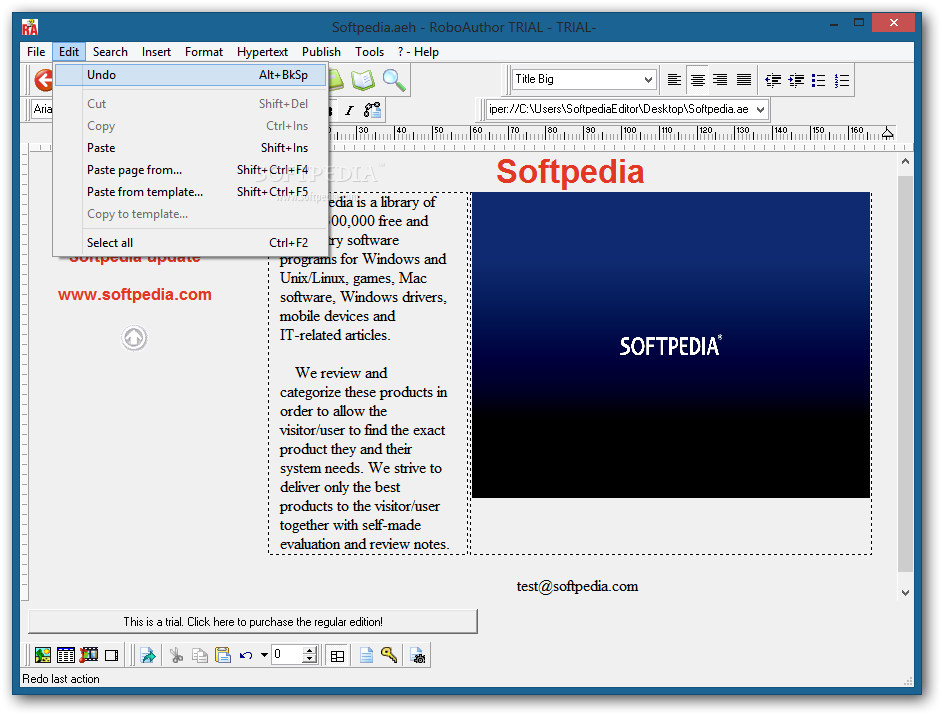
Task: Click the copy icon in bottom toolbar
Action: [x=199, y=656]
